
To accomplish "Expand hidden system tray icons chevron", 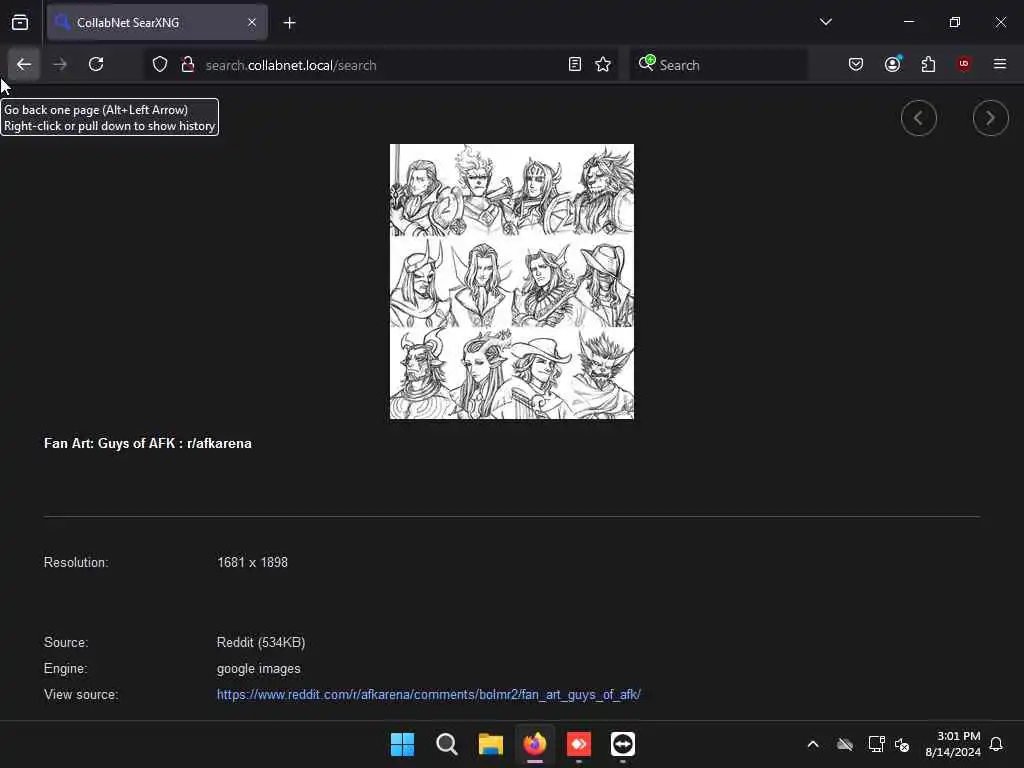I will [813, 744].
